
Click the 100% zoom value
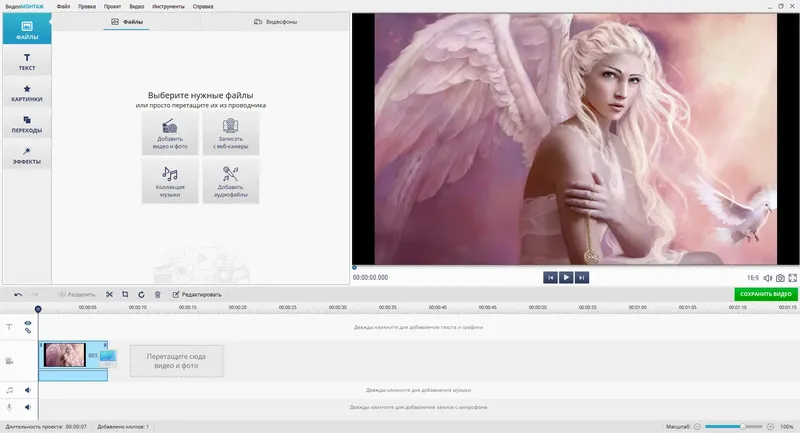tap(787, 426)
